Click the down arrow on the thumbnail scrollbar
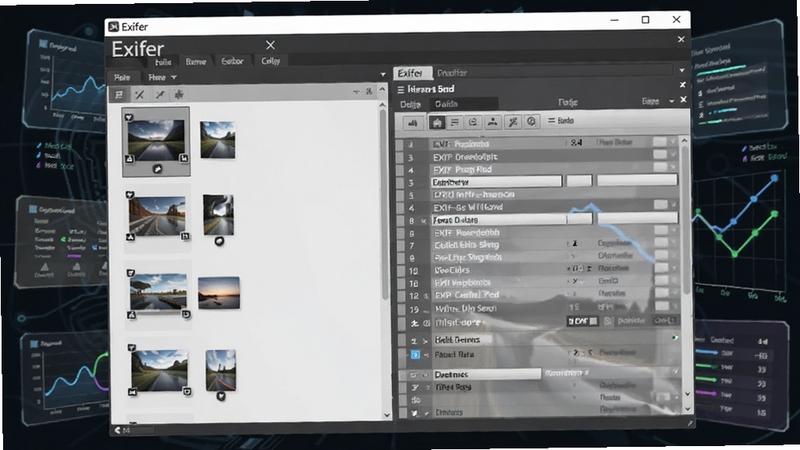Viewport: 800px width, 450px height. [386, 415]
